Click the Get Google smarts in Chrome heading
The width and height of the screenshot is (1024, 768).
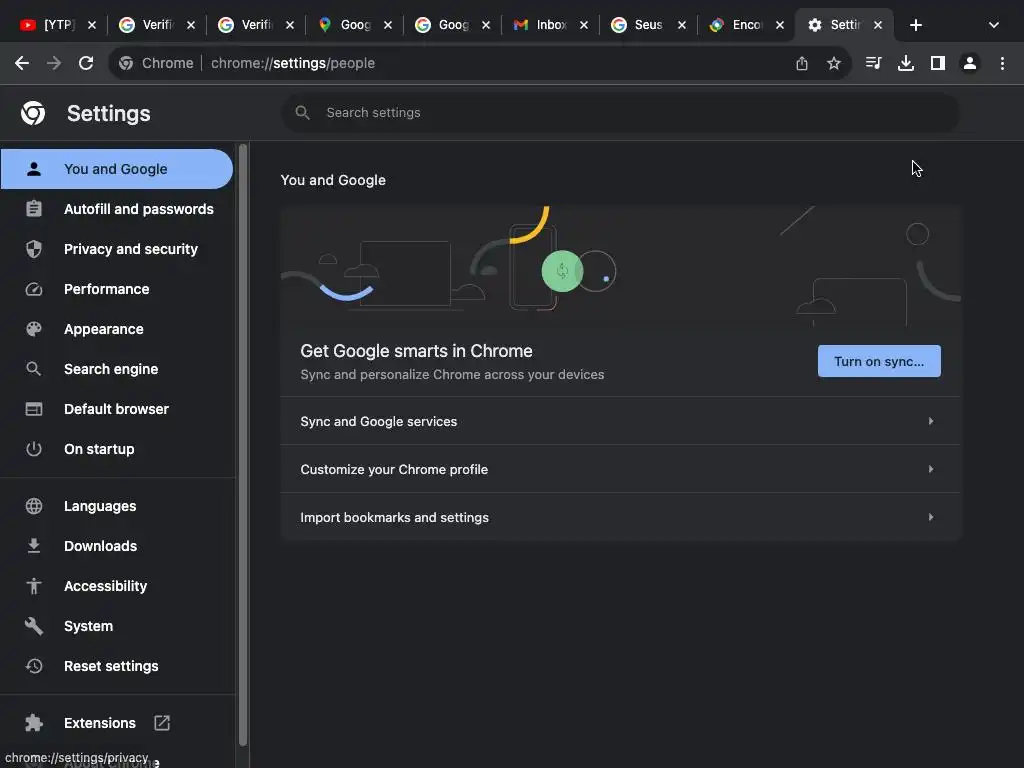[416, 351]
